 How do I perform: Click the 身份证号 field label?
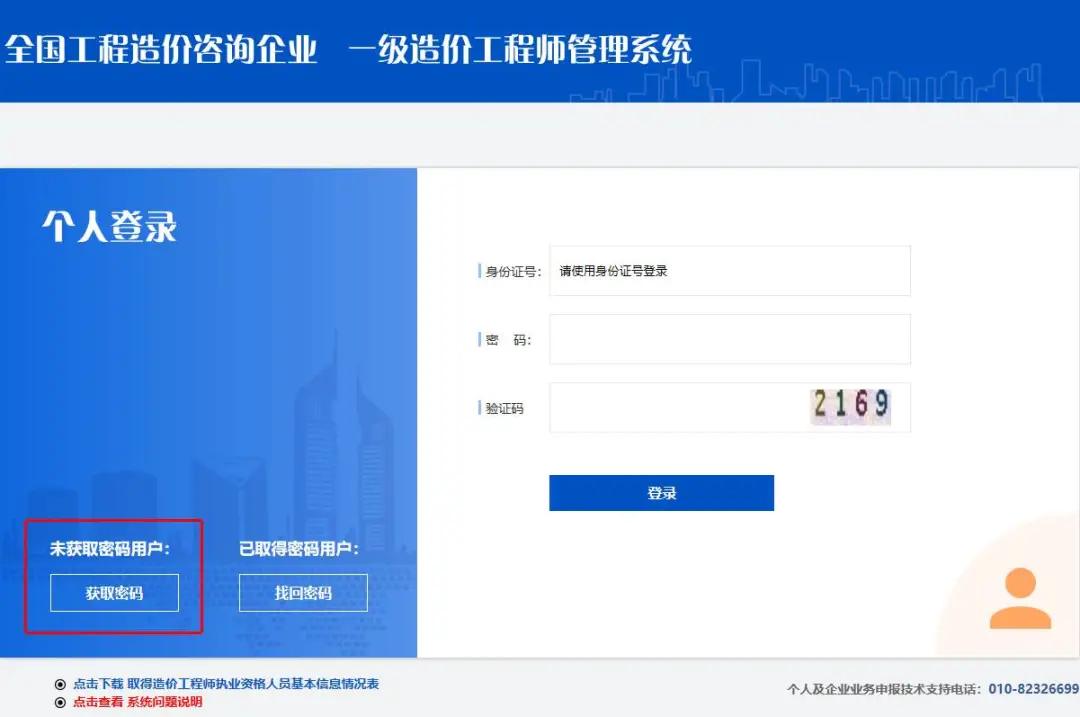click(513, 271)
